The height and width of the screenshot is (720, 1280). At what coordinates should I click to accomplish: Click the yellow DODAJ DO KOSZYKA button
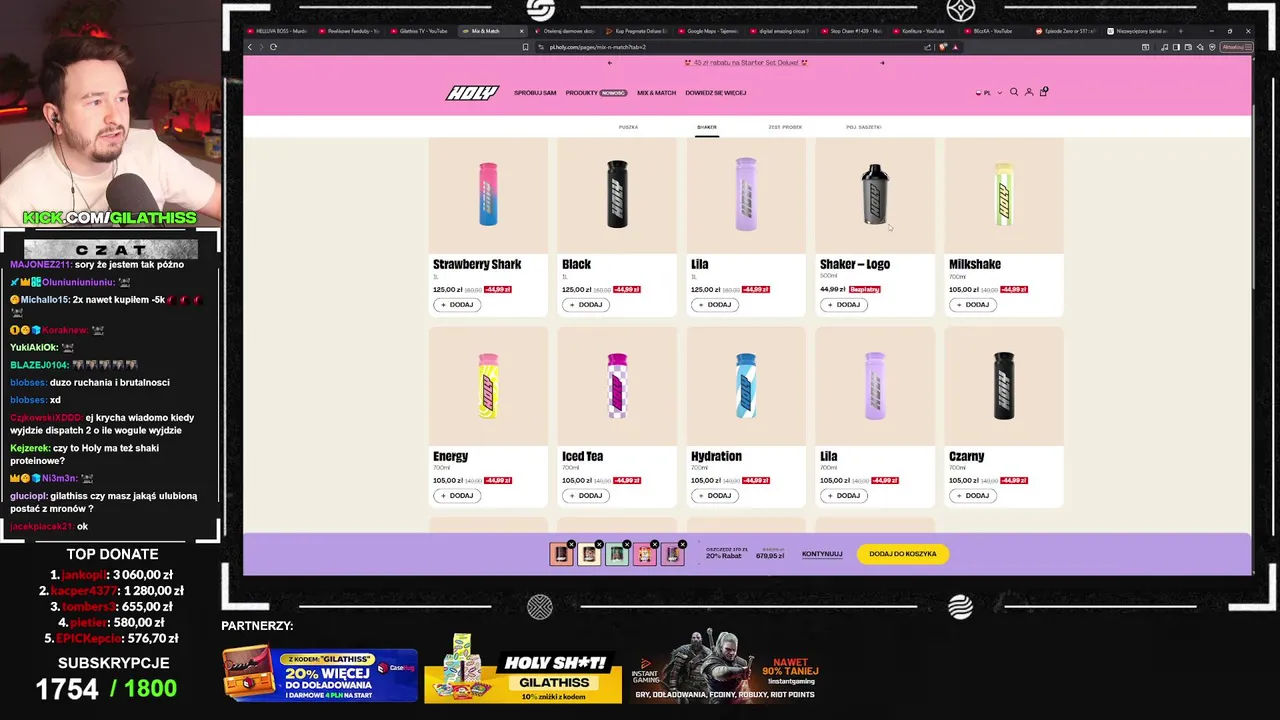tap(903, 554)
